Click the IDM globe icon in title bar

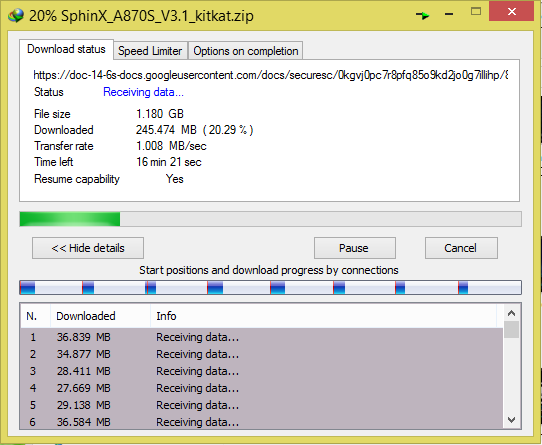[16, 16]
